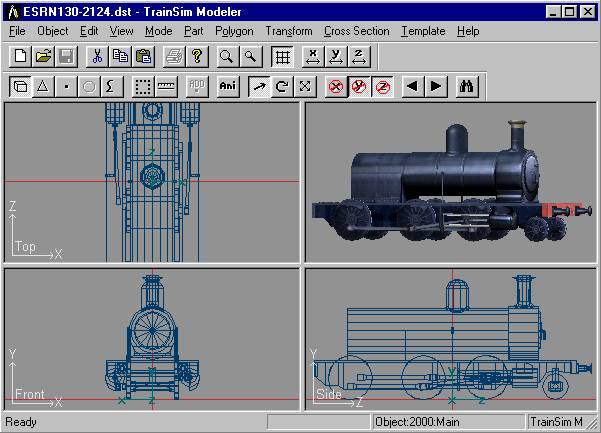This screenshot has height=433, width=601.
Task: Open the Transform menu
Action: [288, 31]
